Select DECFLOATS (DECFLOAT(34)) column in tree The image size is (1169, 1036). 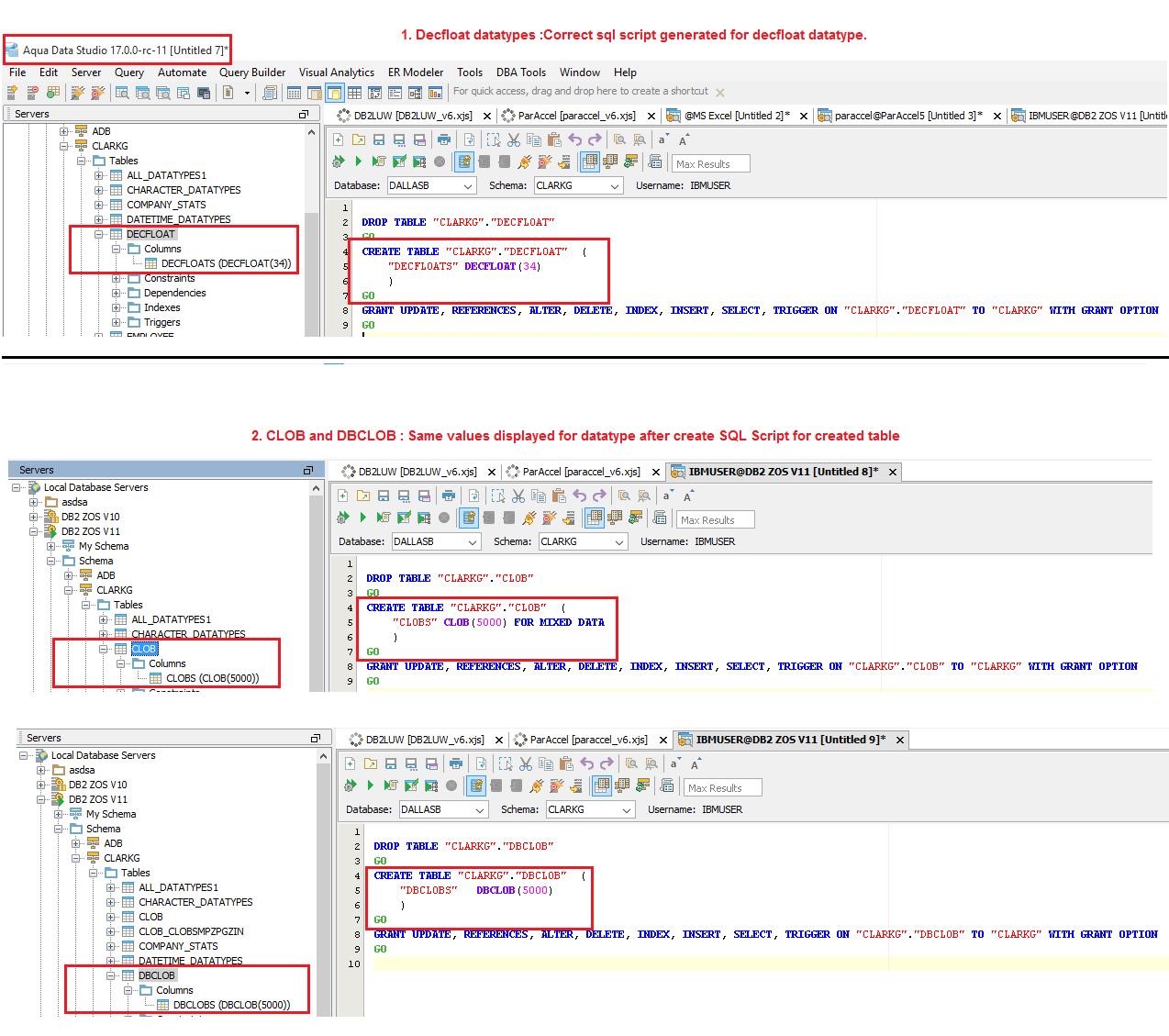click(x=218, y=263)
